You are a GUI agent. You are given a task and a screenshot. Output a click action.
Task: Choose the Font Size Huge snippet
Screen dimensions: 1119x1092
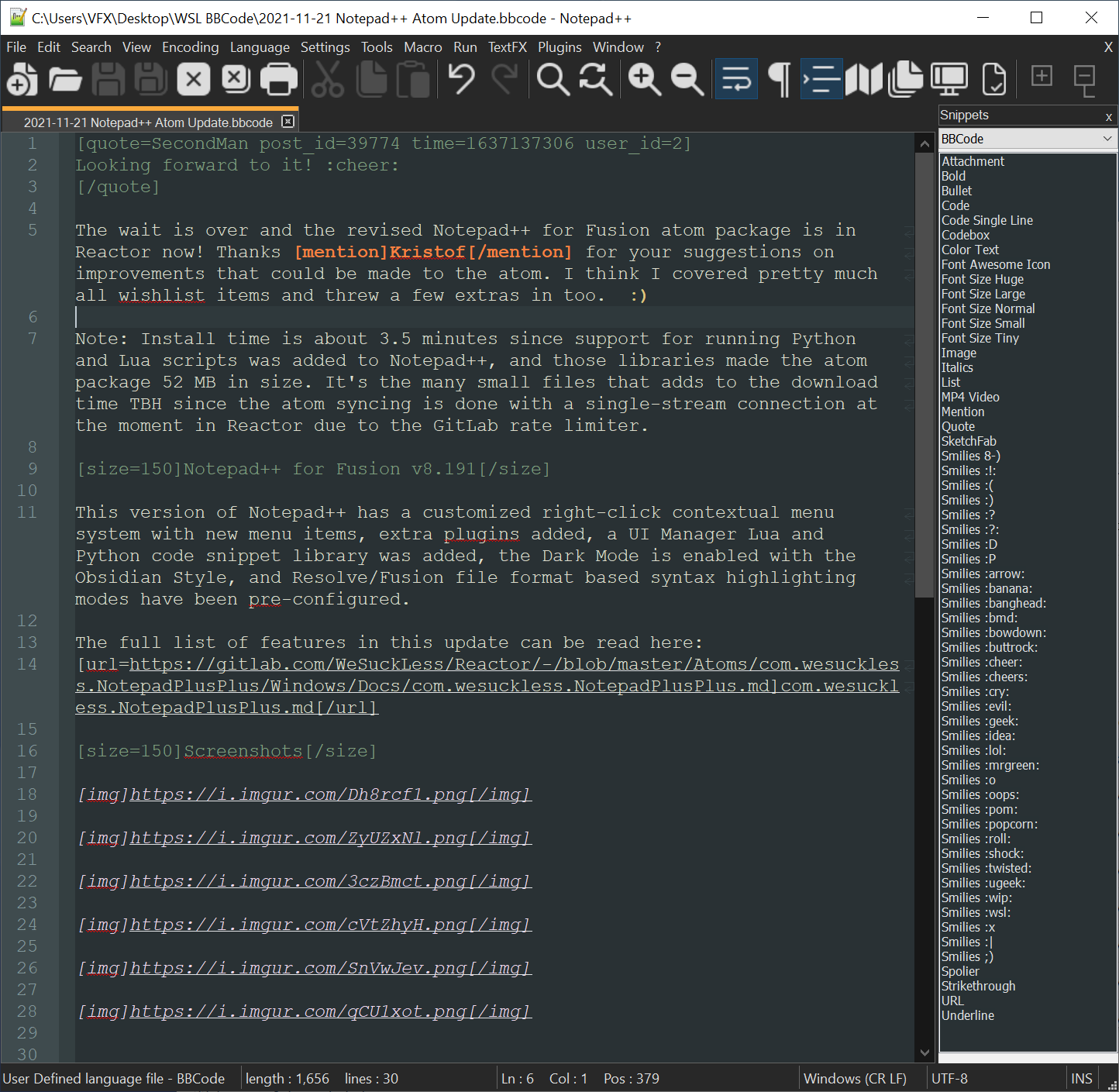983,279
